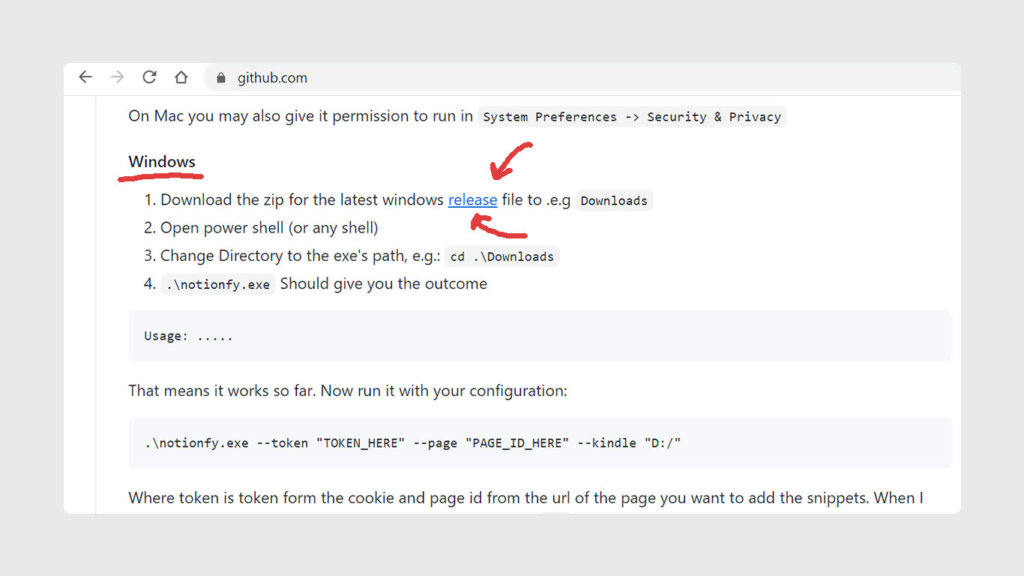The height and width of the screenshot is (576, 1024).
Task: Click the "TOKEN_HERE" placeholder in the command
Action: [360, 443]
